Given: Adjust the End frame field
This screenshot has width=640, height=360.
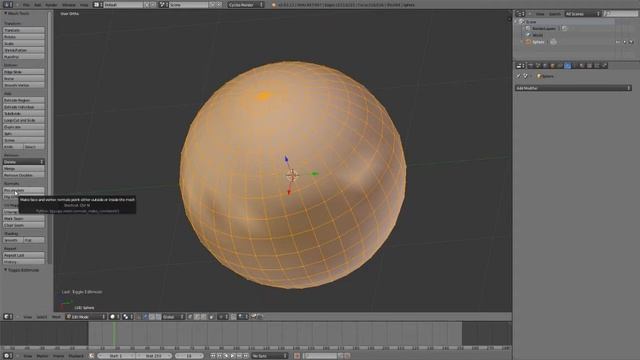Looking at the screenshot, I should point(154,356).
